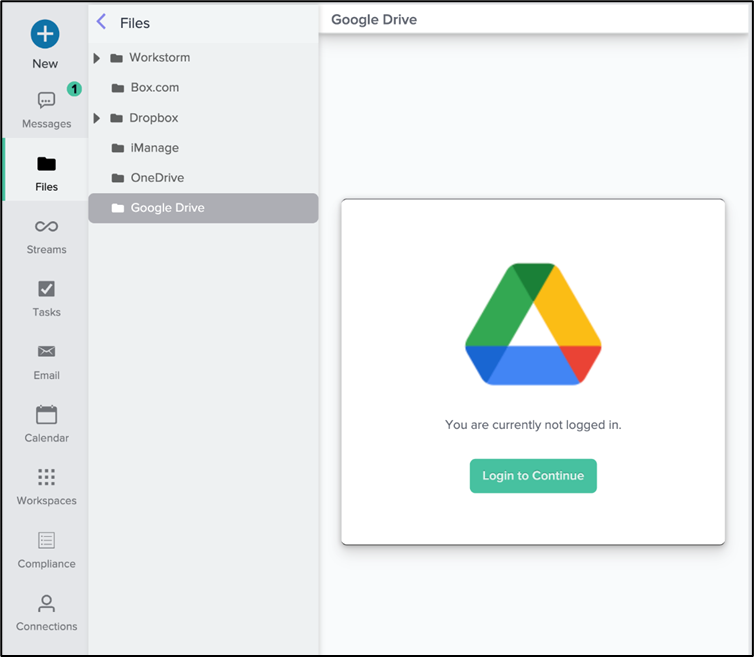Open the Workspaces grid icon
Screen dimensions: 754x657
coord(47,477)
